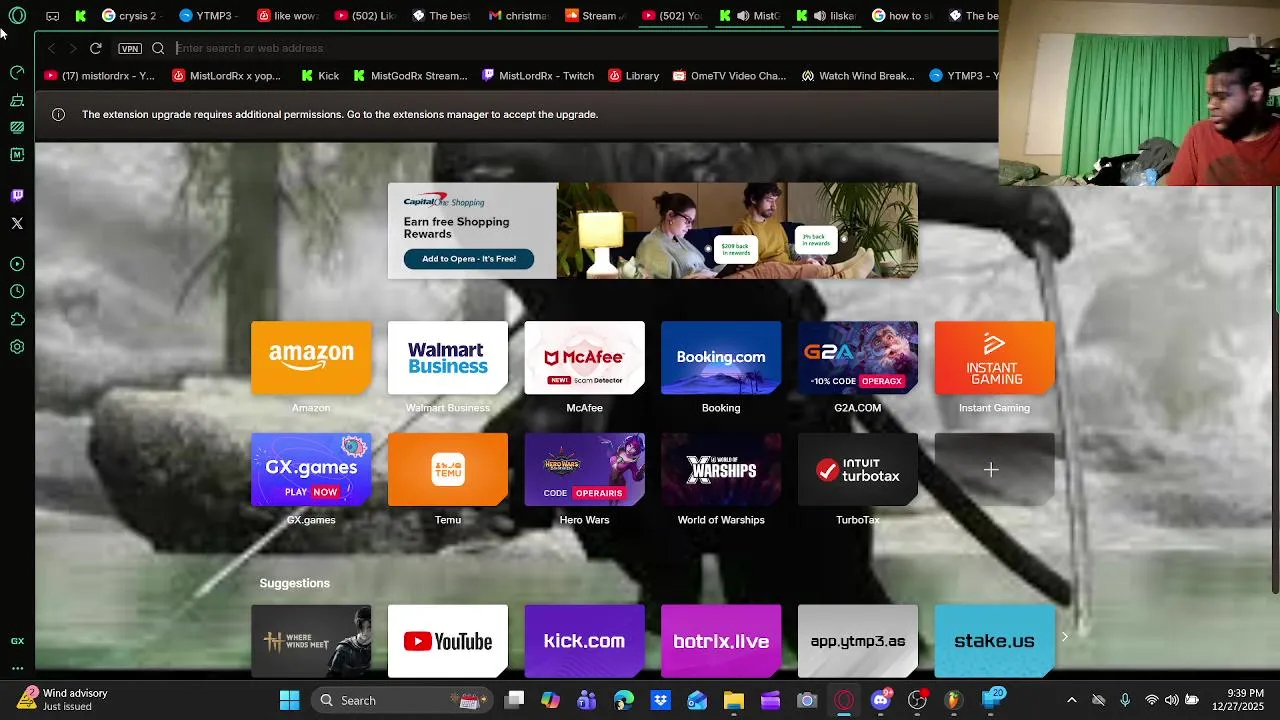Click 'Add to Opera - It's Free!' button
Screen dimensions: 1280x720
click(x=469, y=259)
